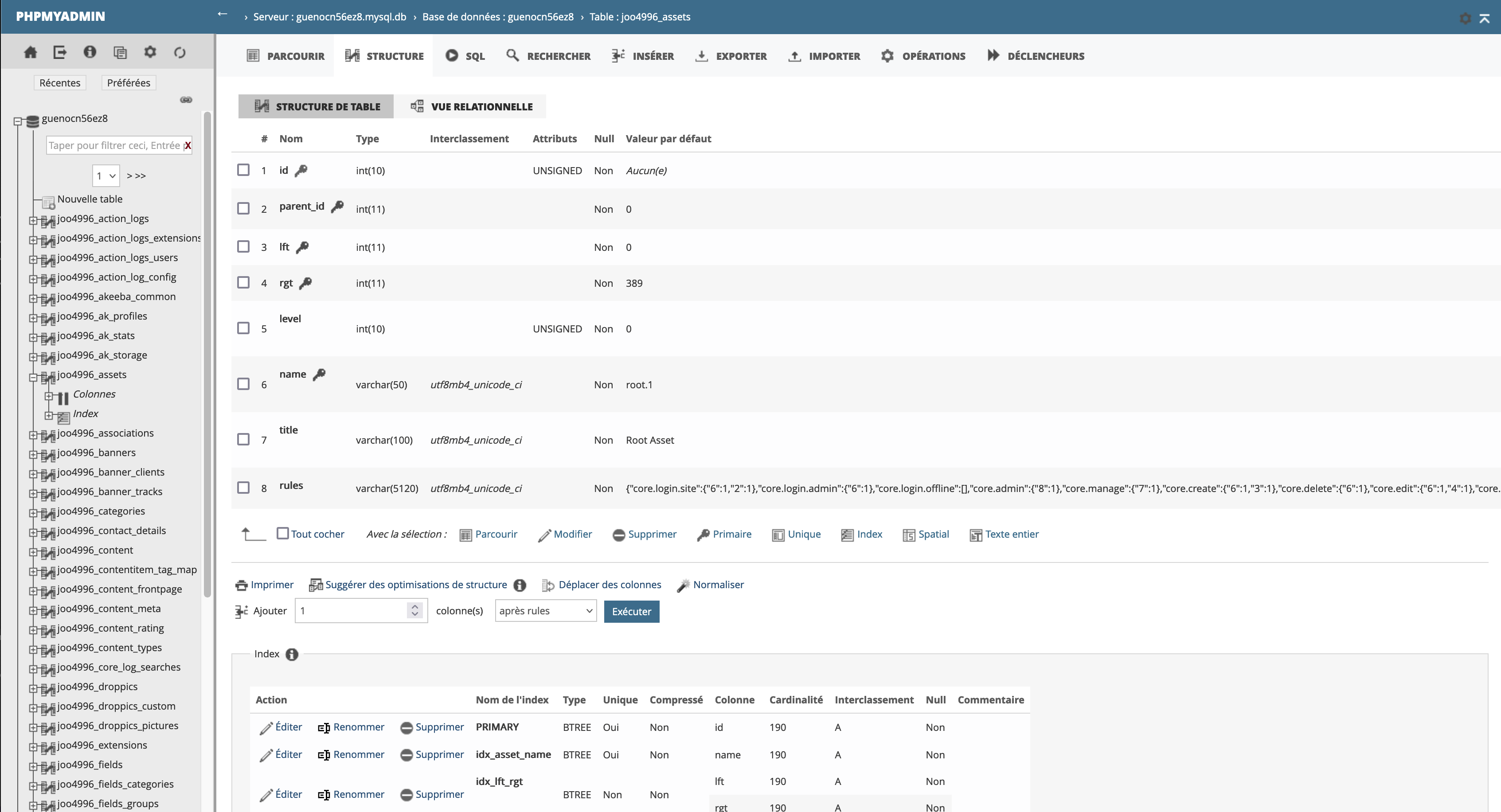Click the info icon next to Index heading
This screenshot has height=812, width=1501.
(292, 654)
